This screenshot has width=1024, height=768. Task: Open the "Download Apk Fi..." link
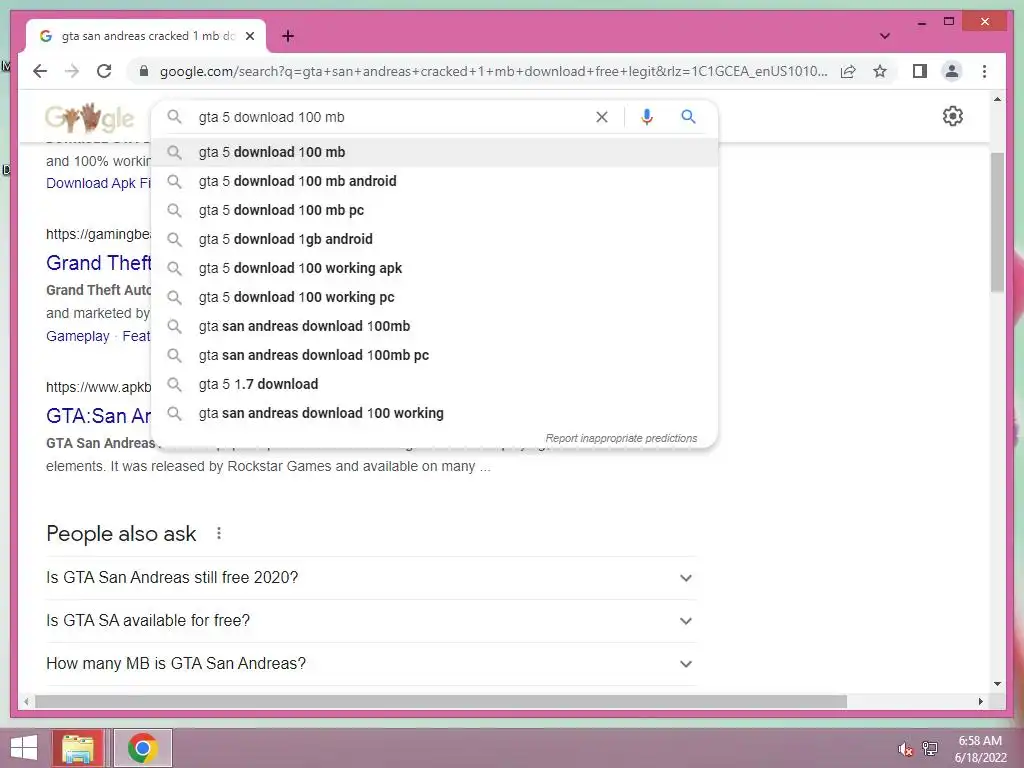pos(98,183)
